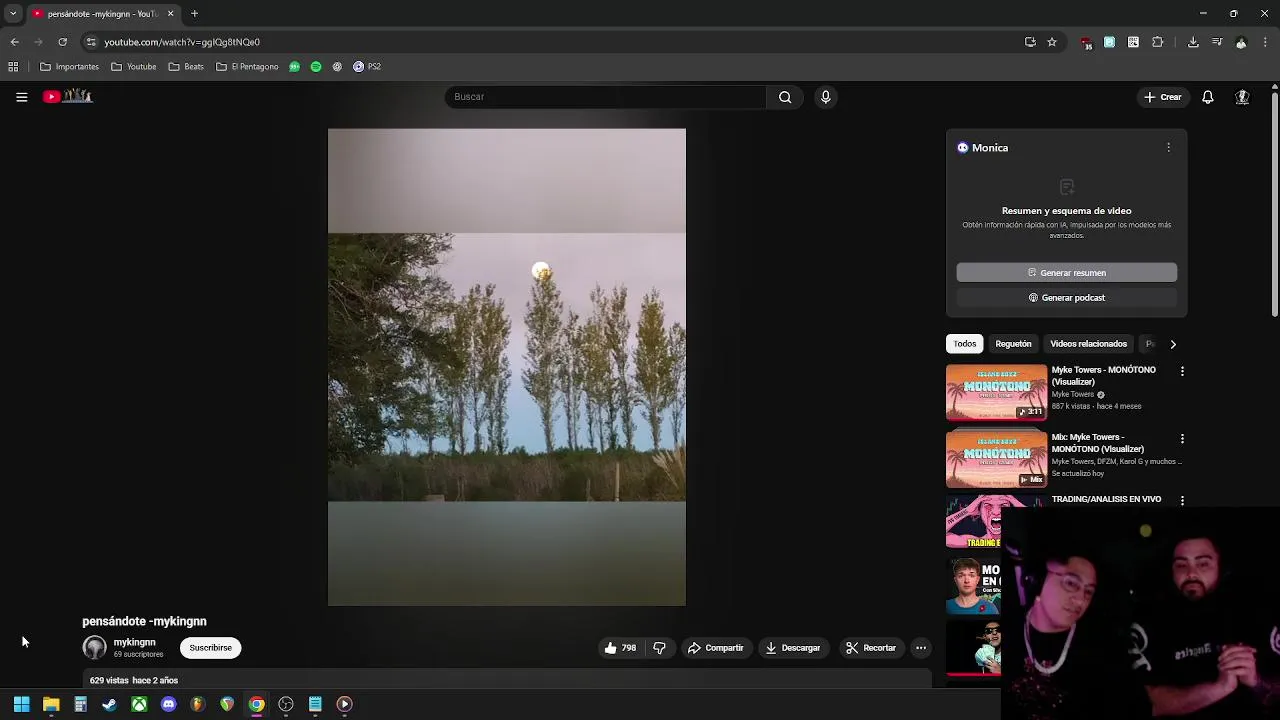
Task: Open the PS2 bookmark
Action: point(366,67)
